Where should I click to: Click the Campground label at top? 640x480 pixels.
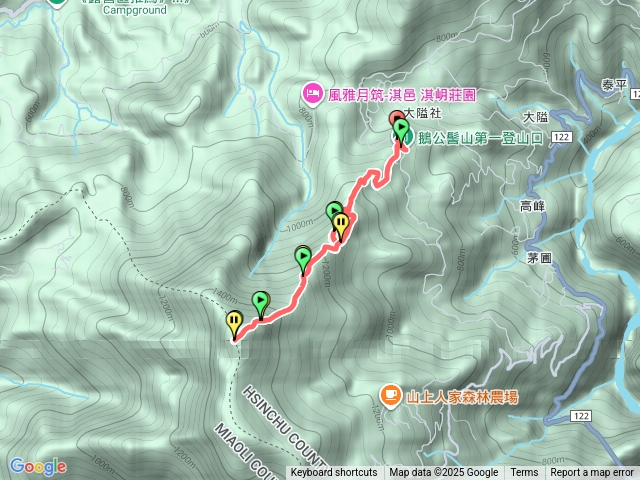click(x=135, y=10)
